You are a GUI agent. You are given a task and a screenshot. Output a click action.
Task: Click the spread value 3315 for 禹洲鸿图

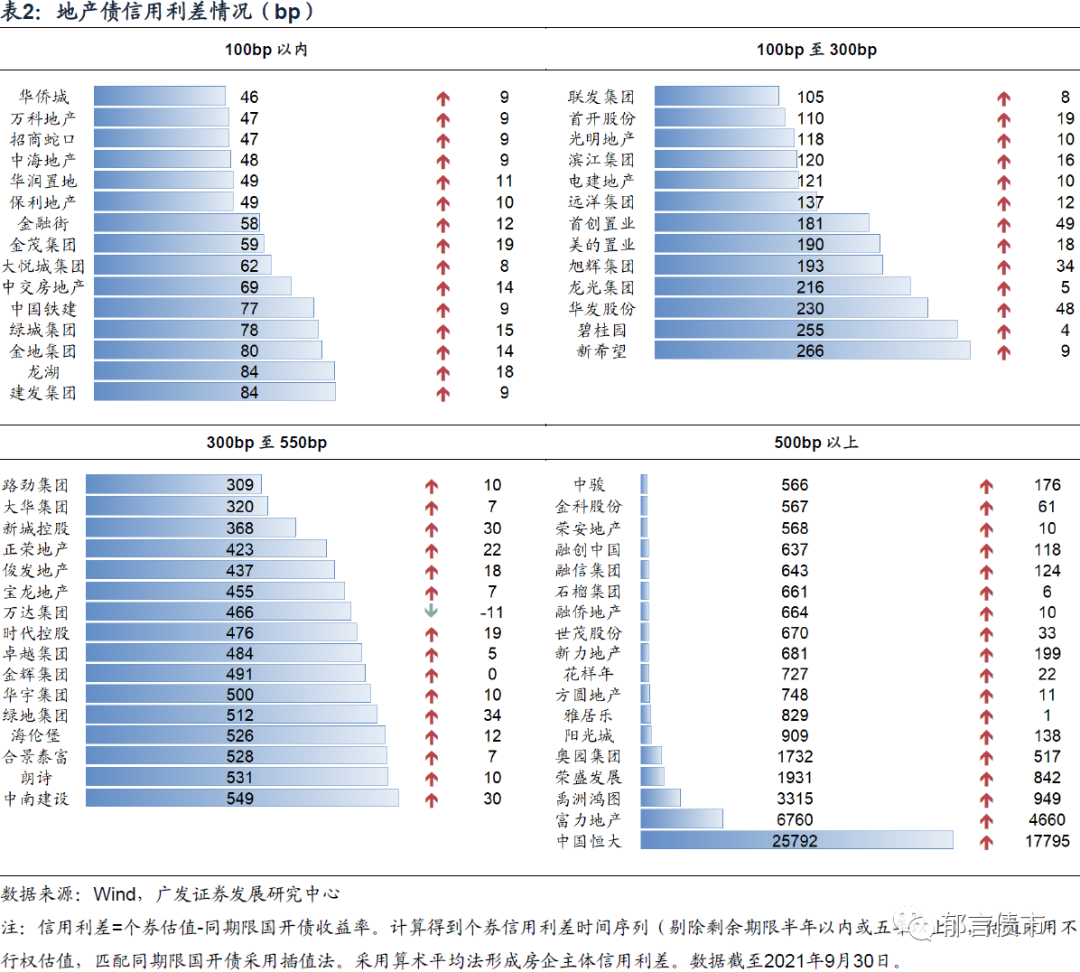tap(795, 799)
